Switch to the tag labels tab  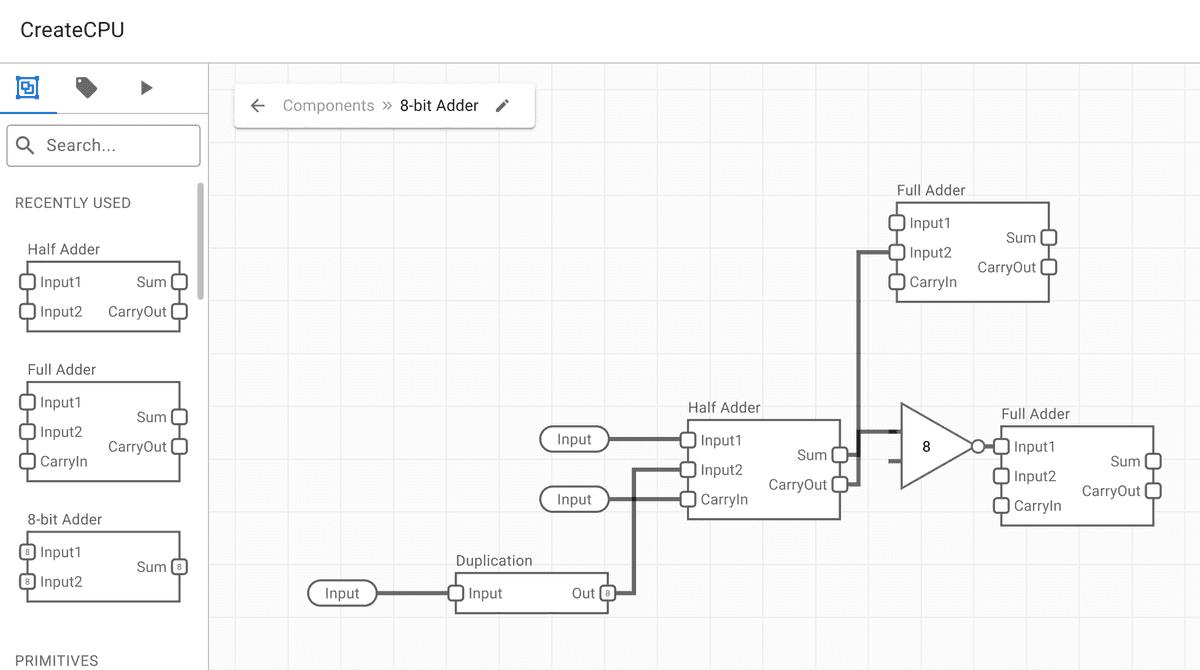87,88
